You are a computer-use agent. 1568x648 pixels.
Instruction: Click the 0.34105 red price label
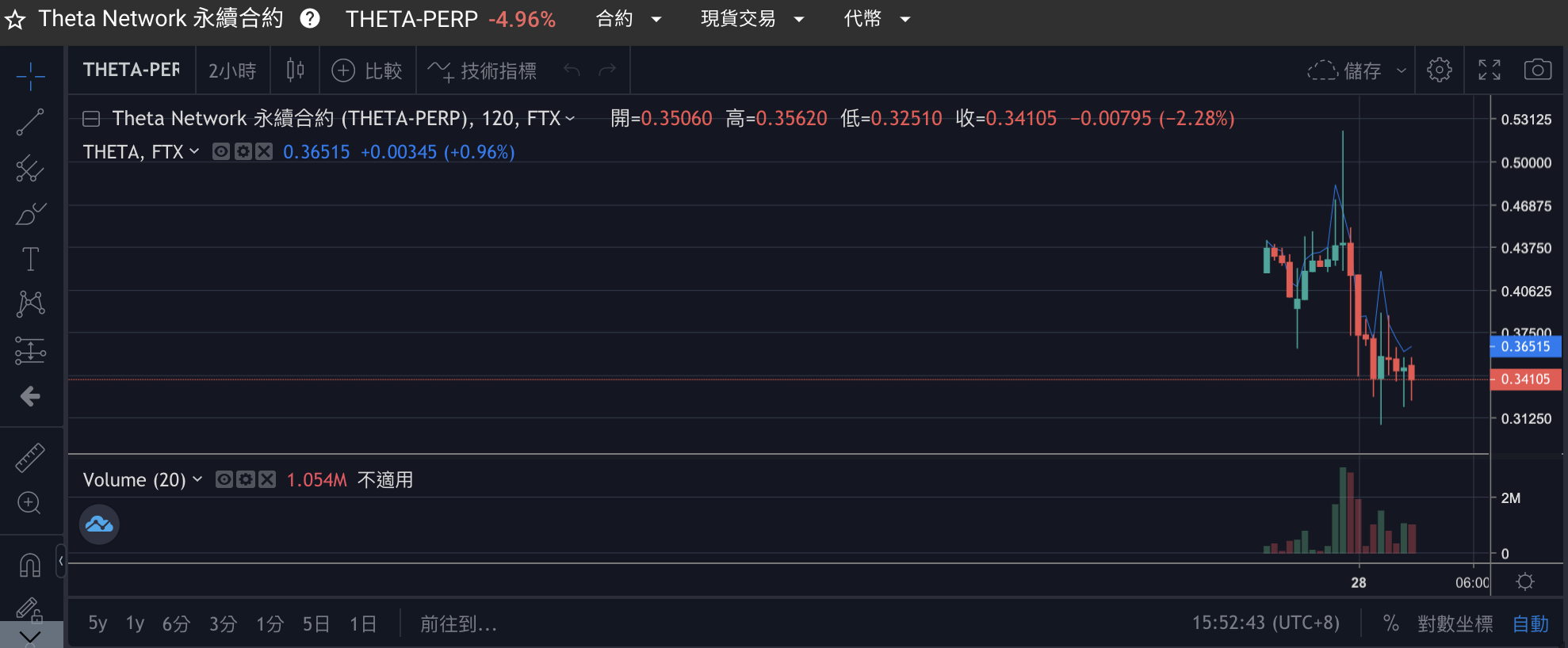(x=1526, y=379)
